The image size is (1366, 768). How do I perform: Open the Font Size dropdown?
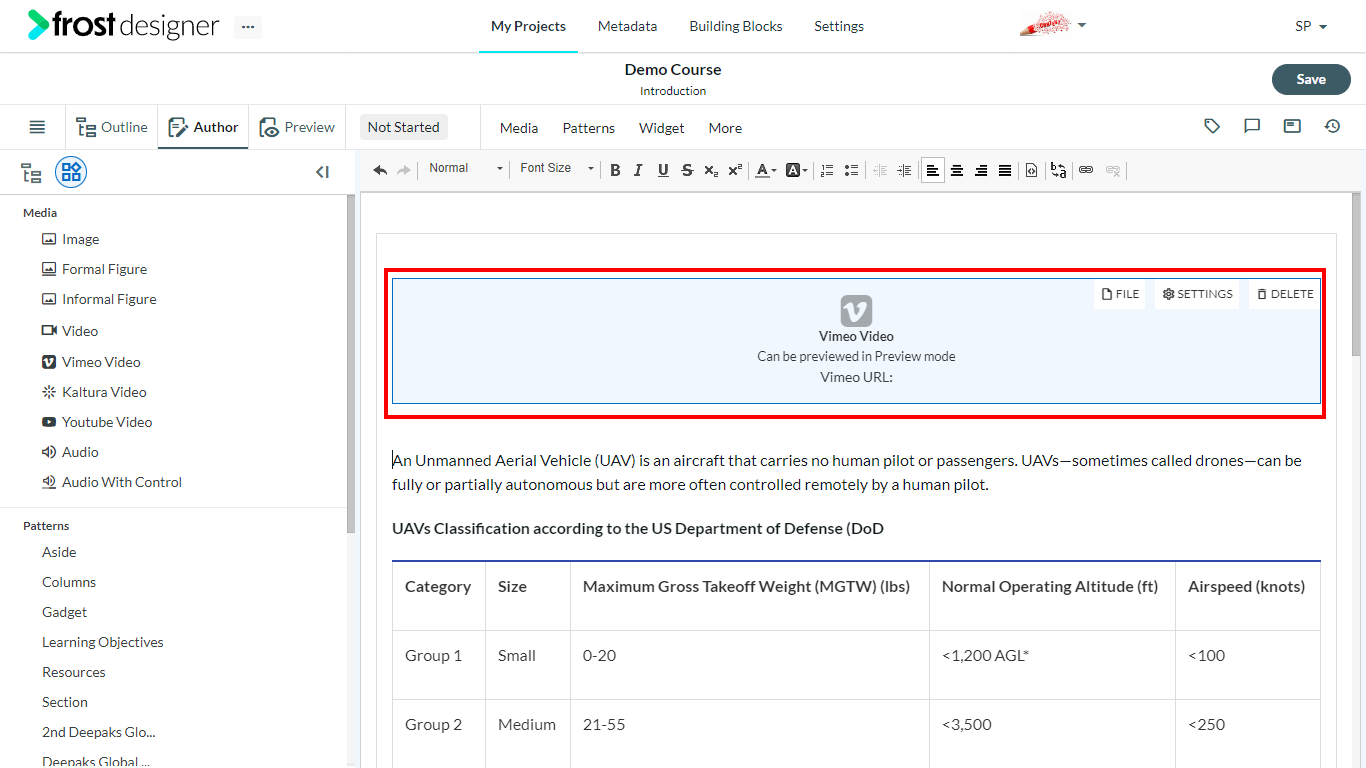click(556, 169)
